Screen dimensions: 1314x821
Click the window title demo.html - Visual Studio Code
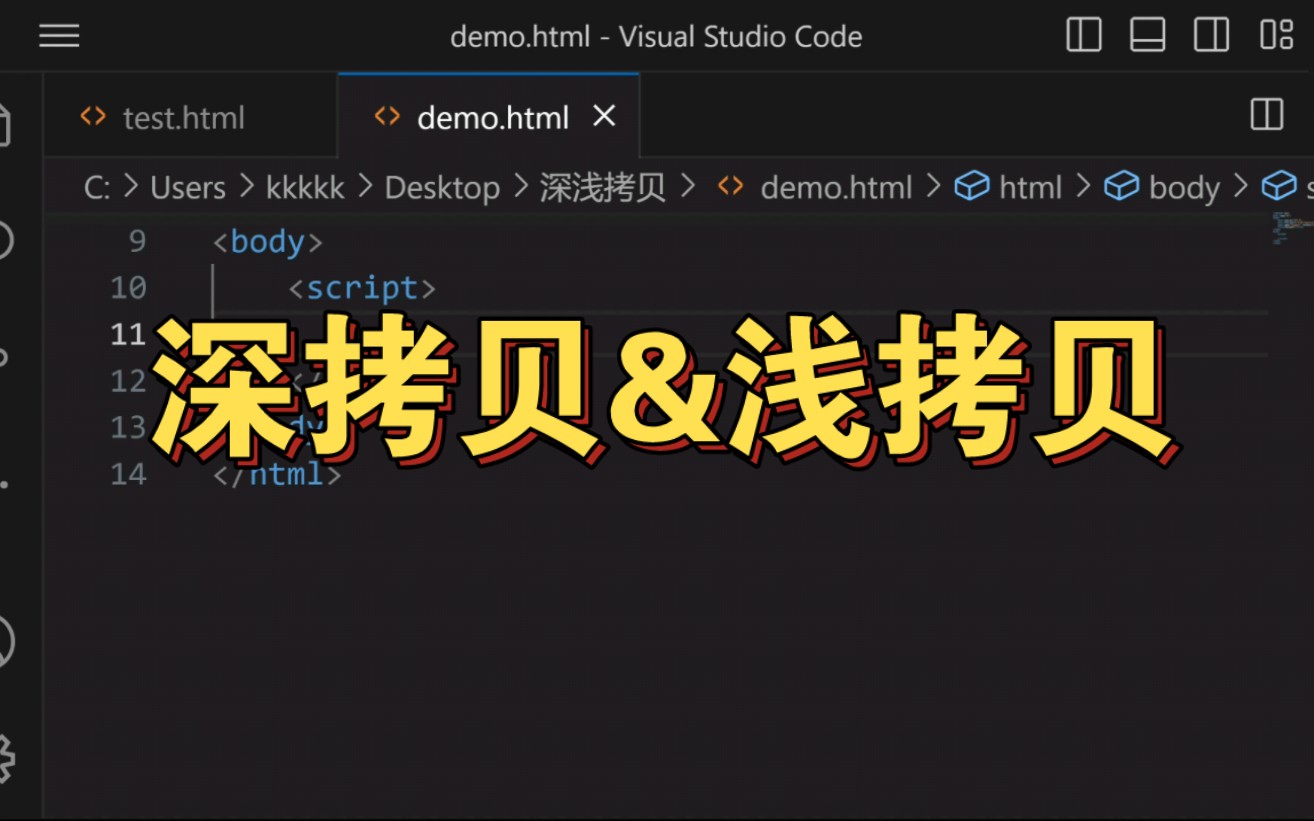click(656, 37)
